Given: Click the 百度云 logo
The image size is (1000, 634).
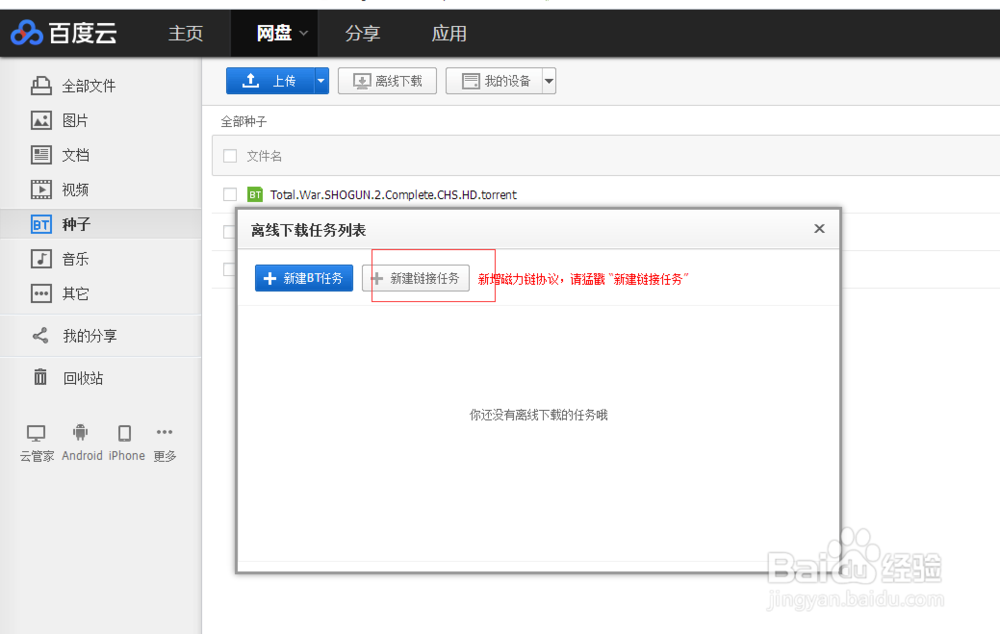Looking at the screenshot, I should pos(63,33).
